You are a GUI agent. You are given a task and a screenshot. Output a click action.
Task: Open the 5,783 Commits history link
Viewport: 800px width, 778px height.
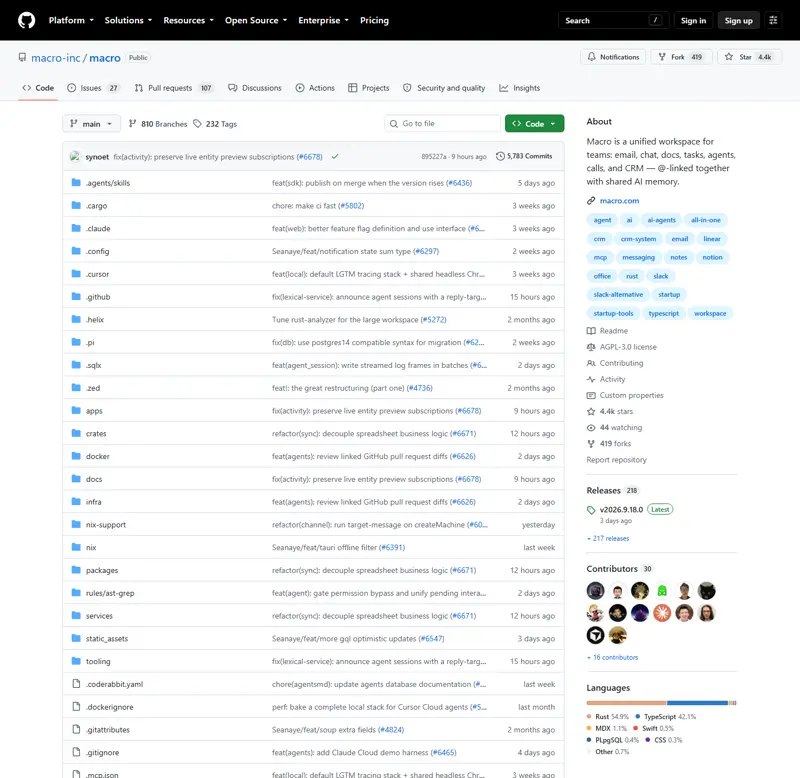point(524,156)
